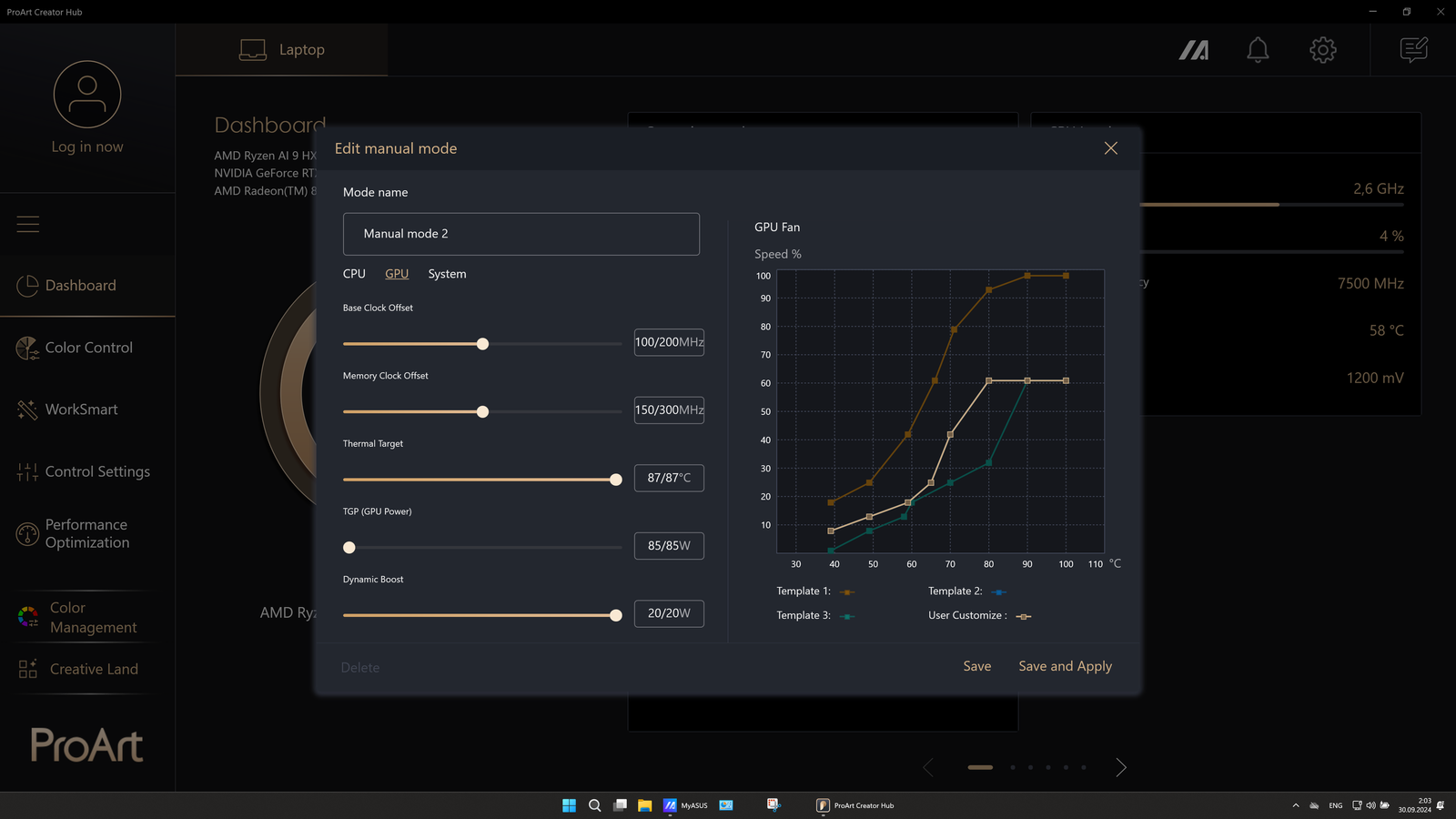Viewport: 1456px width, 819px height.
Task: Open the feedback note icon
Action: point(1414,50)
